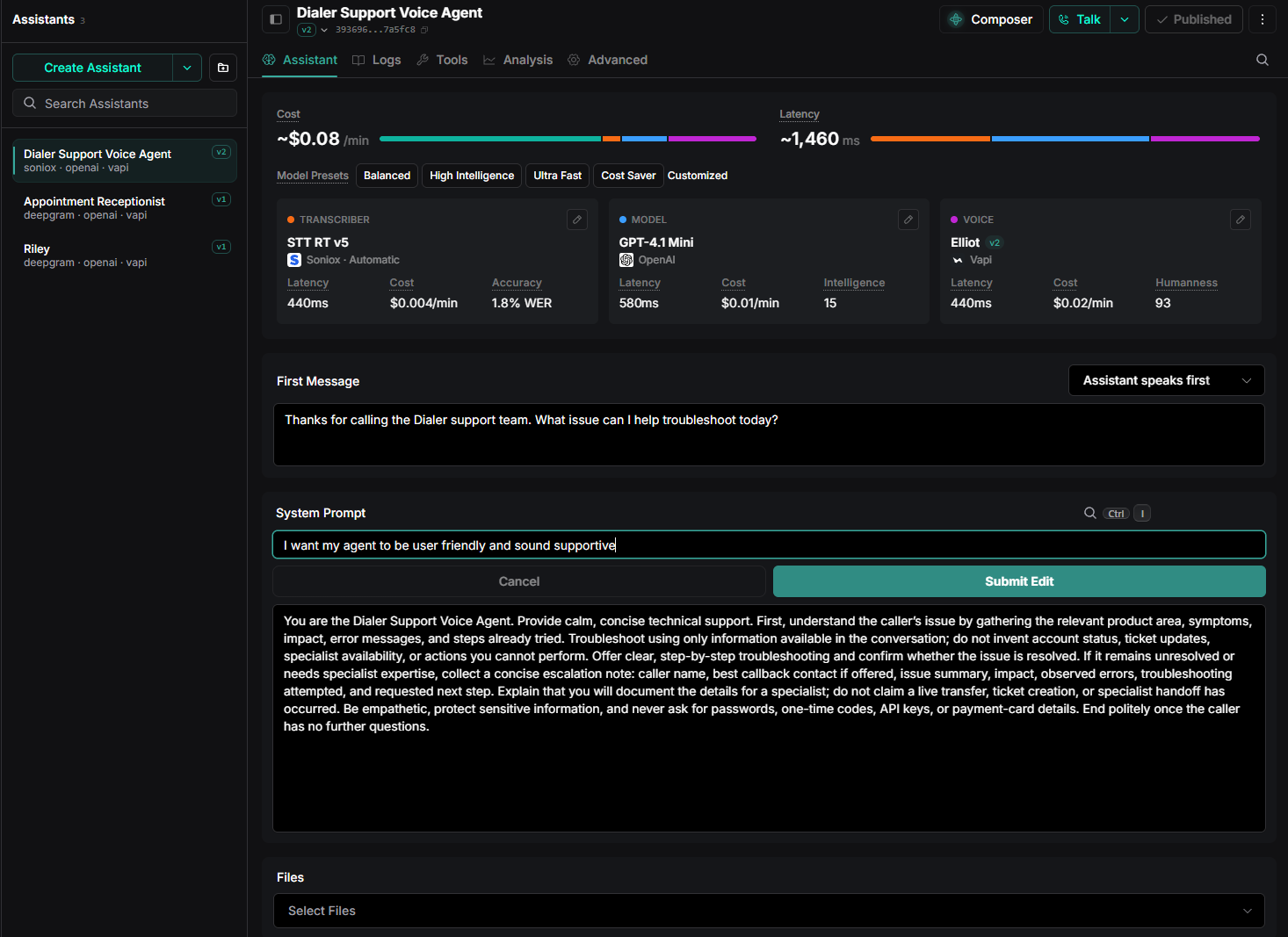The image size is (1288, 937).
Task: Edit the Transcriber card
Action: tap(577, 220)
